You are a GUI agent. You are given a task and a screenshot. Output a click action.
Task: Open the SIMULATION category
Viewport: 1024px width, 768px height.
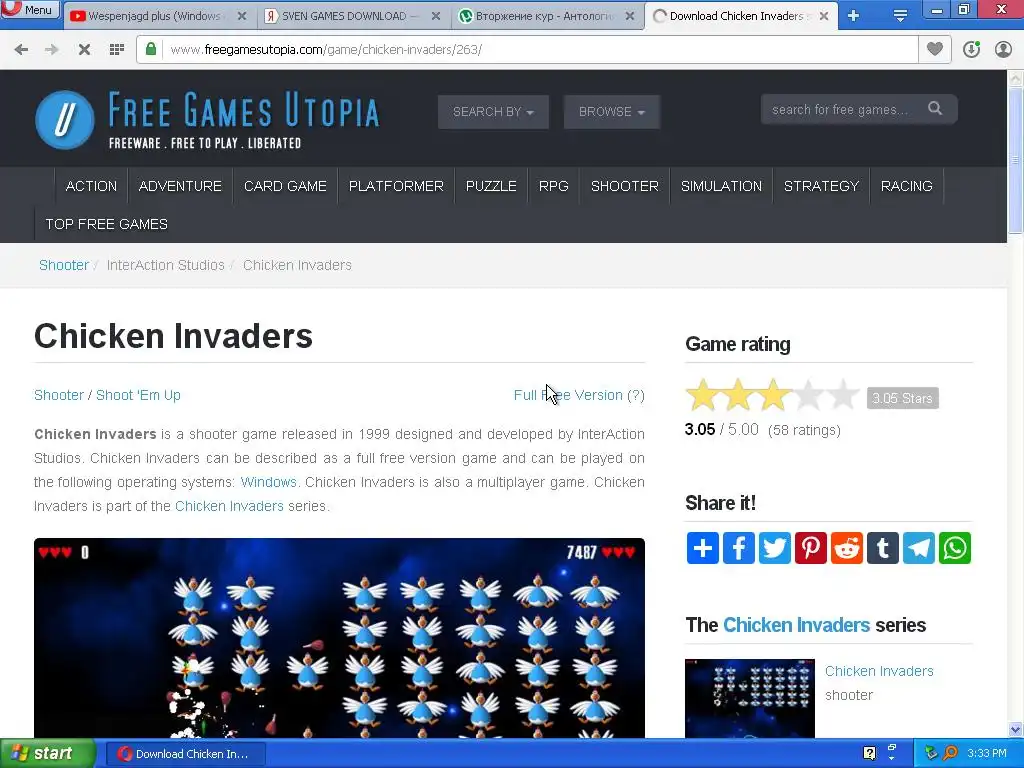[722, 186]
